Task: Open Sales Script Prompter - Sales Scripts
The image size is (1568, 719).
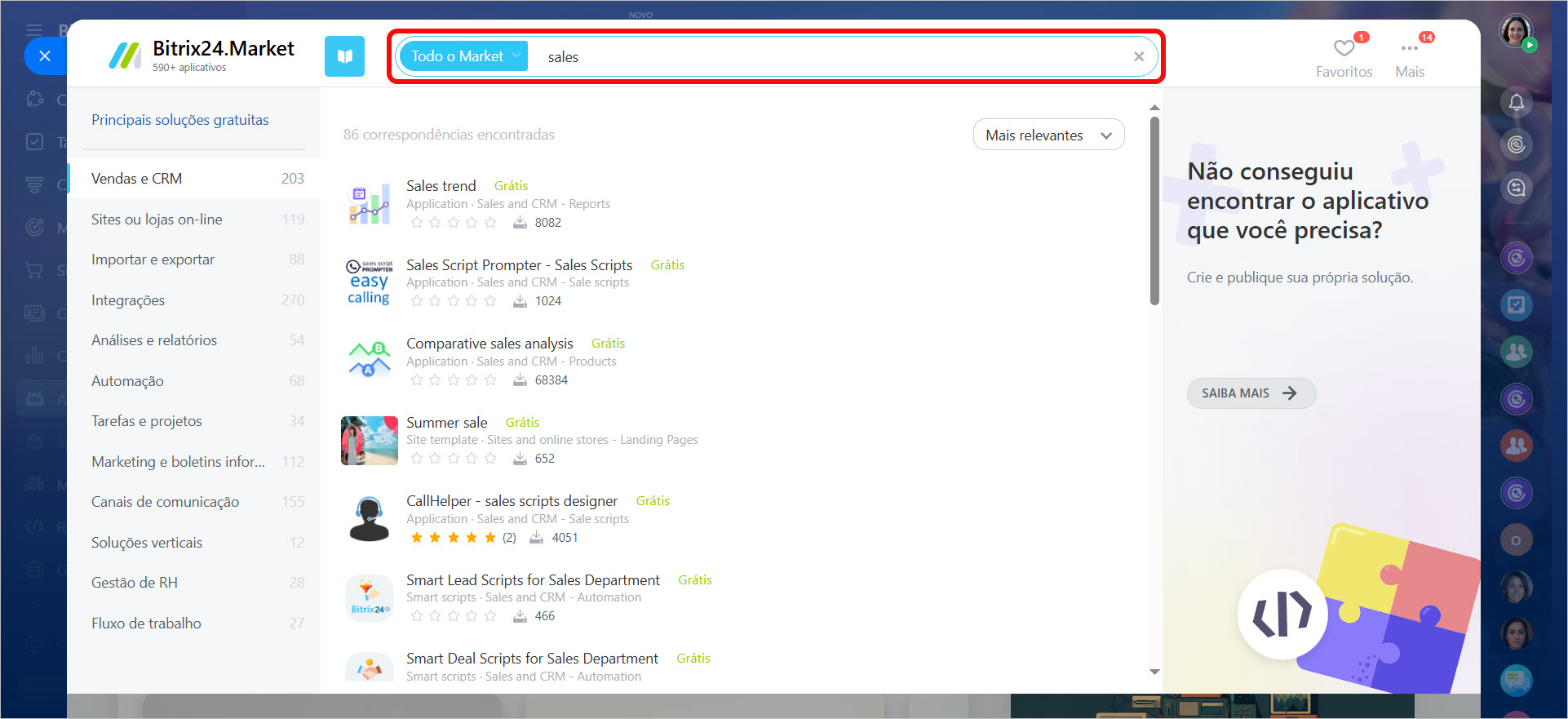Action: pos(520,265)
